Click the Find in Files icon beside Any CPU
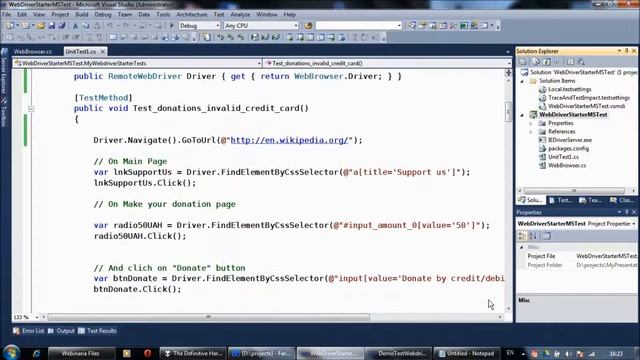 (309, 26)
